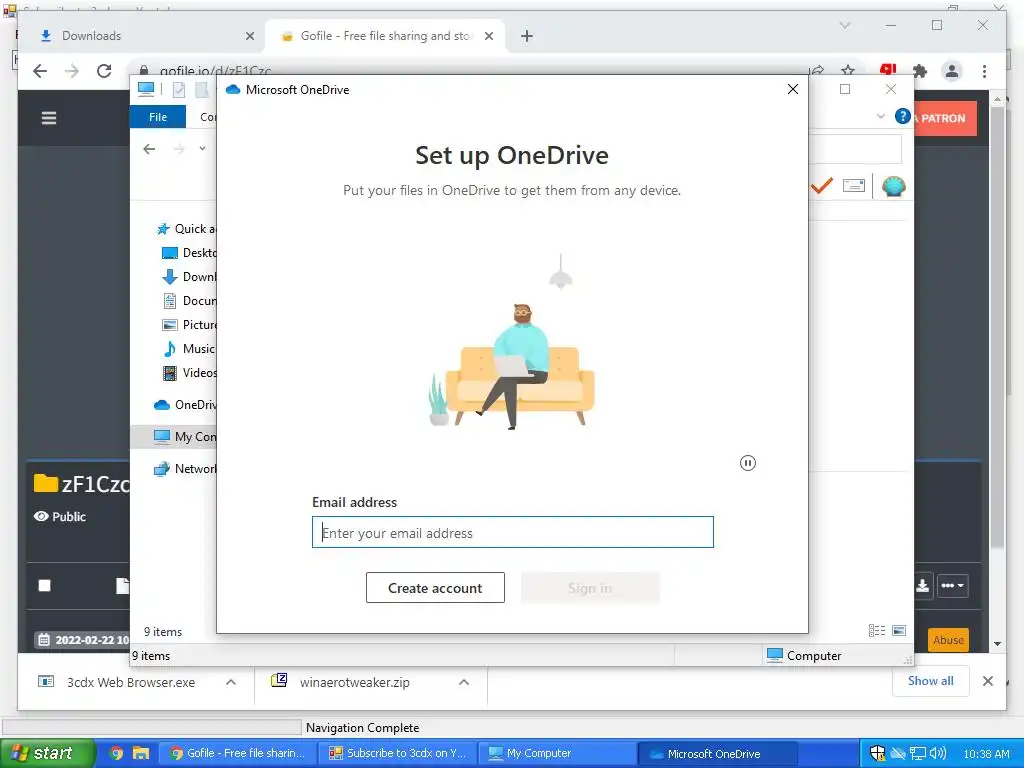Close the Chrome downloads bar

[x=988, y=681]
